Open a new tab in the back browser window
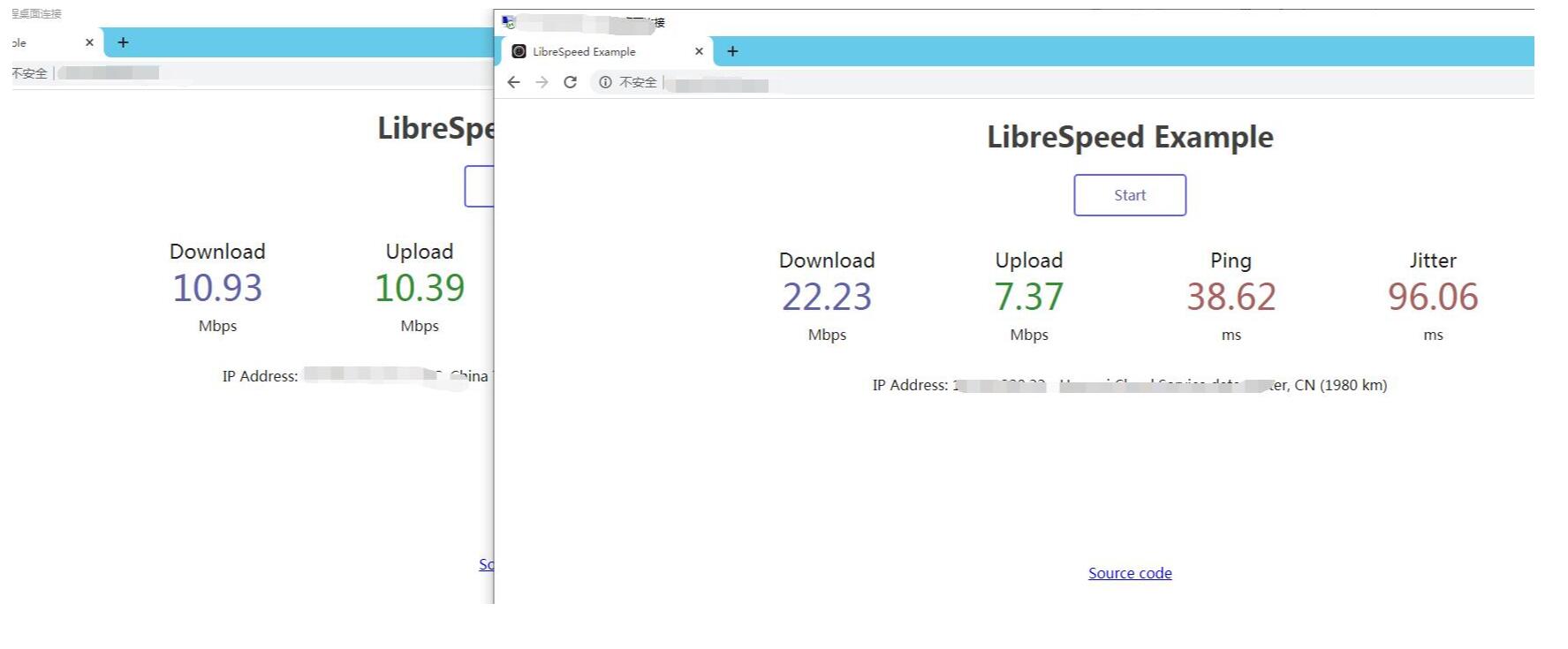Image resolution: width=1568 pixels, height=649 pixels. pyautogui.click(x=123, y=42)
